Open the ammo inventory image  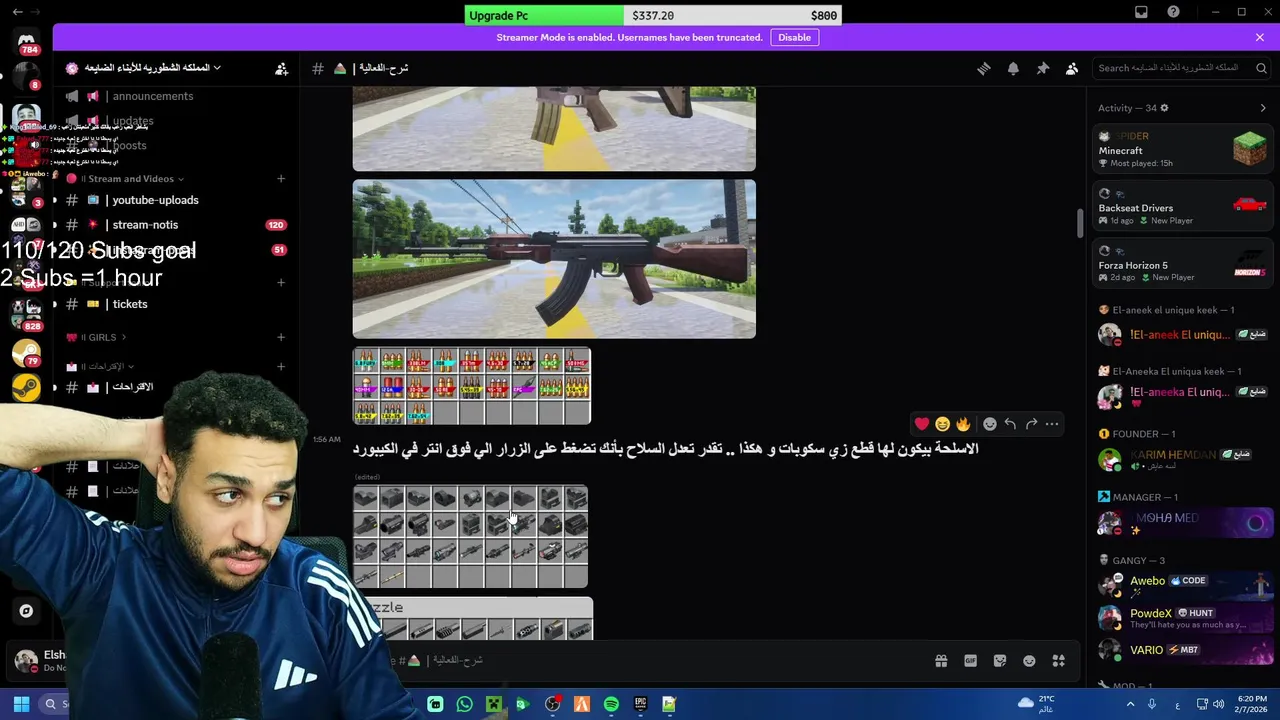click(472, 386)
